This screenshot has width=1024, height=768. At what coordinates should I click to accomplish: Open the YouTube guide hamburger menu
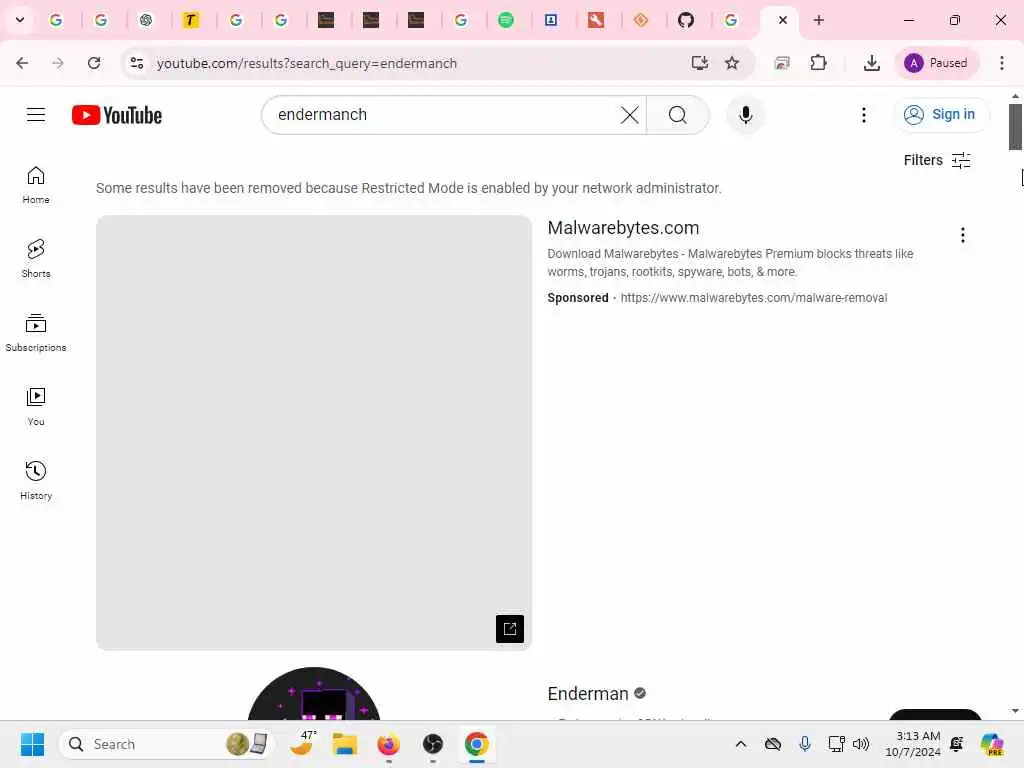(x=36, y=115)
